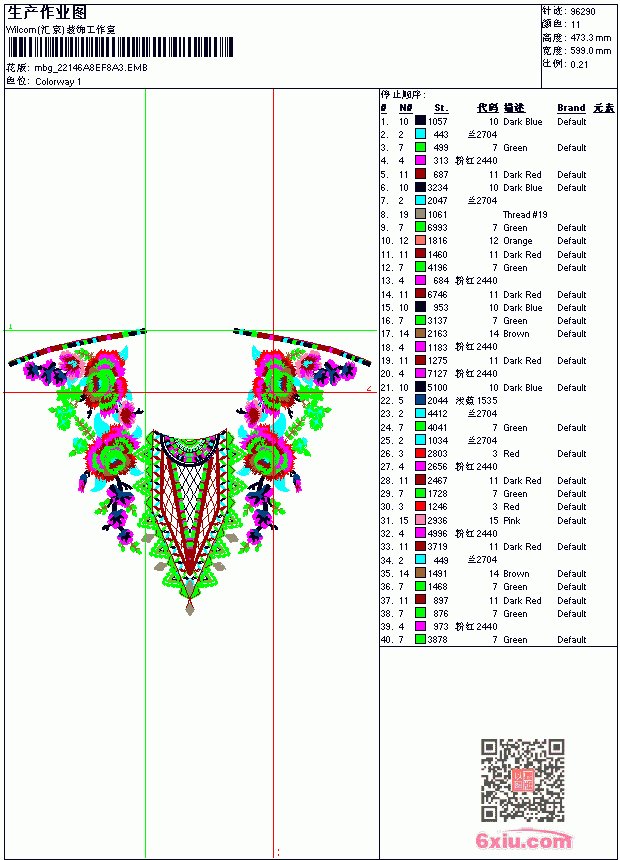This screenshot has height=860, width=620.
Task: Click the QR code image
Action: tap(523, 780)
